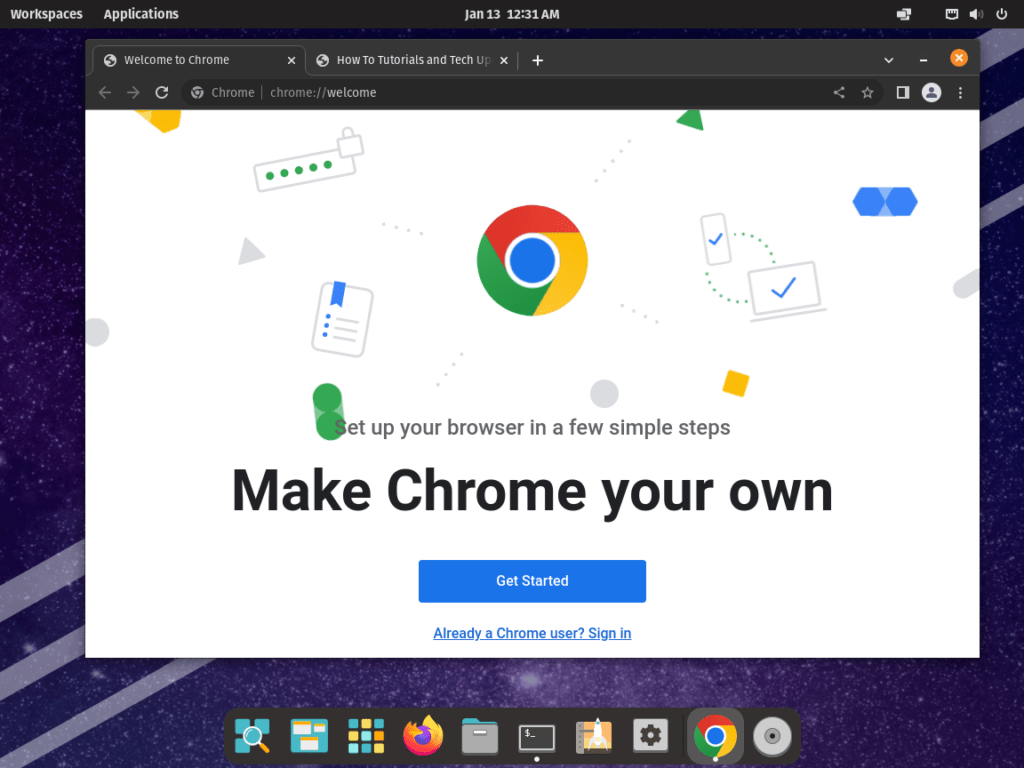The width and height of the screenshot is (1024, 768).
Task: Open the Applications menu in top bar
Action: 141,14
